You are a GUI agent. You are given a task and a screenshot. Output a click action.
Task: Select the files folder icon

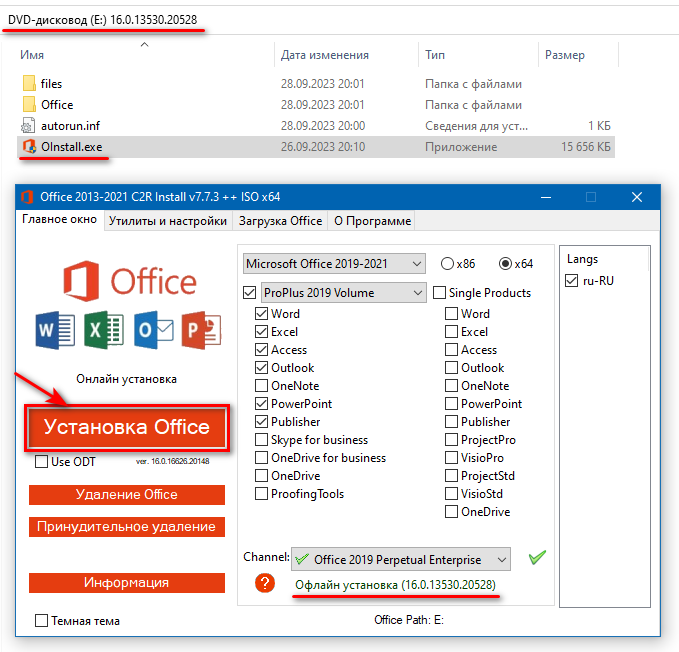click(x=29, y=83)
